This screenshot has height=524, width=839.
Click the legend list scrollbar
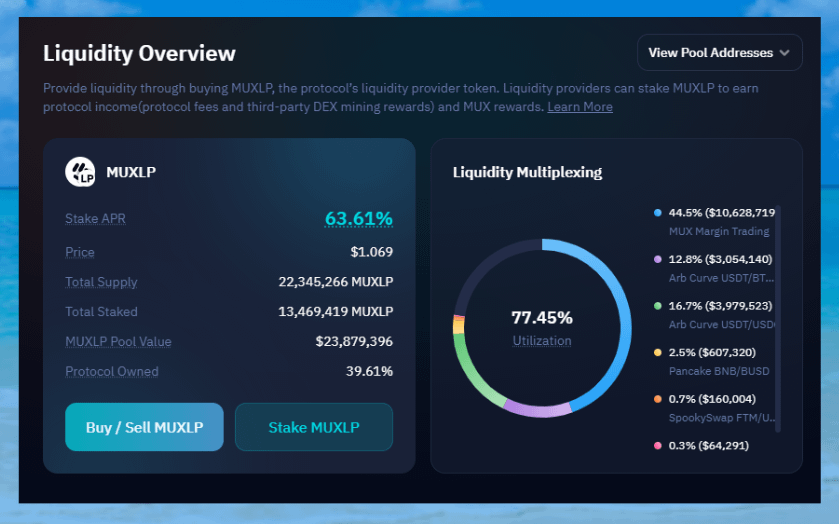click(777, 318)
